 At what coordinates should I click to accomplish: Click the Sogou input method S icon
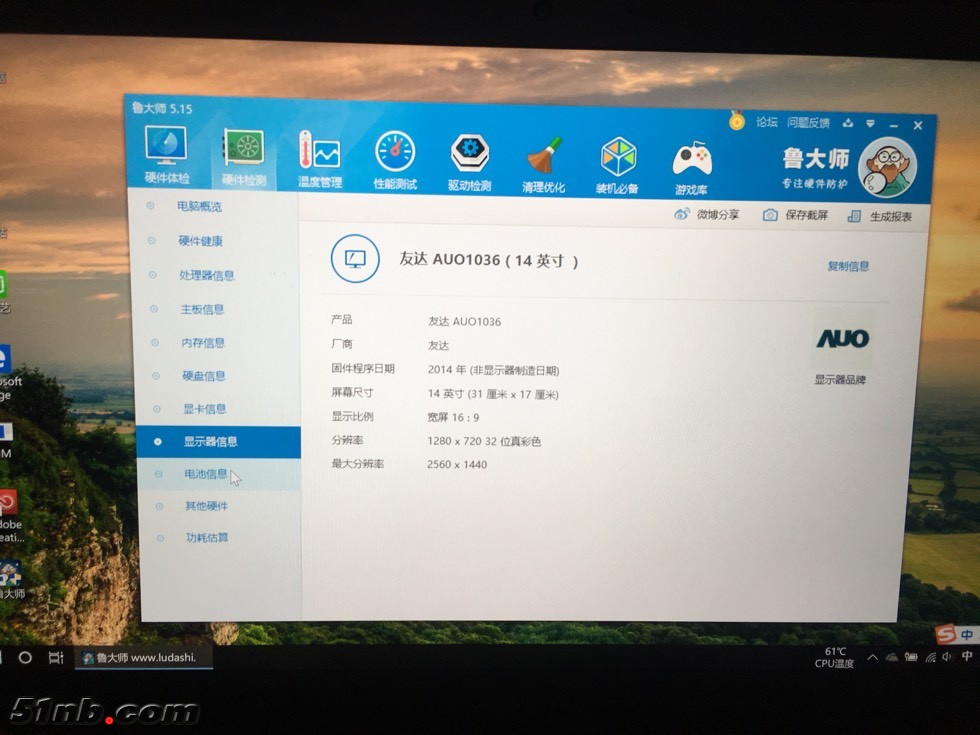[946, 634]
